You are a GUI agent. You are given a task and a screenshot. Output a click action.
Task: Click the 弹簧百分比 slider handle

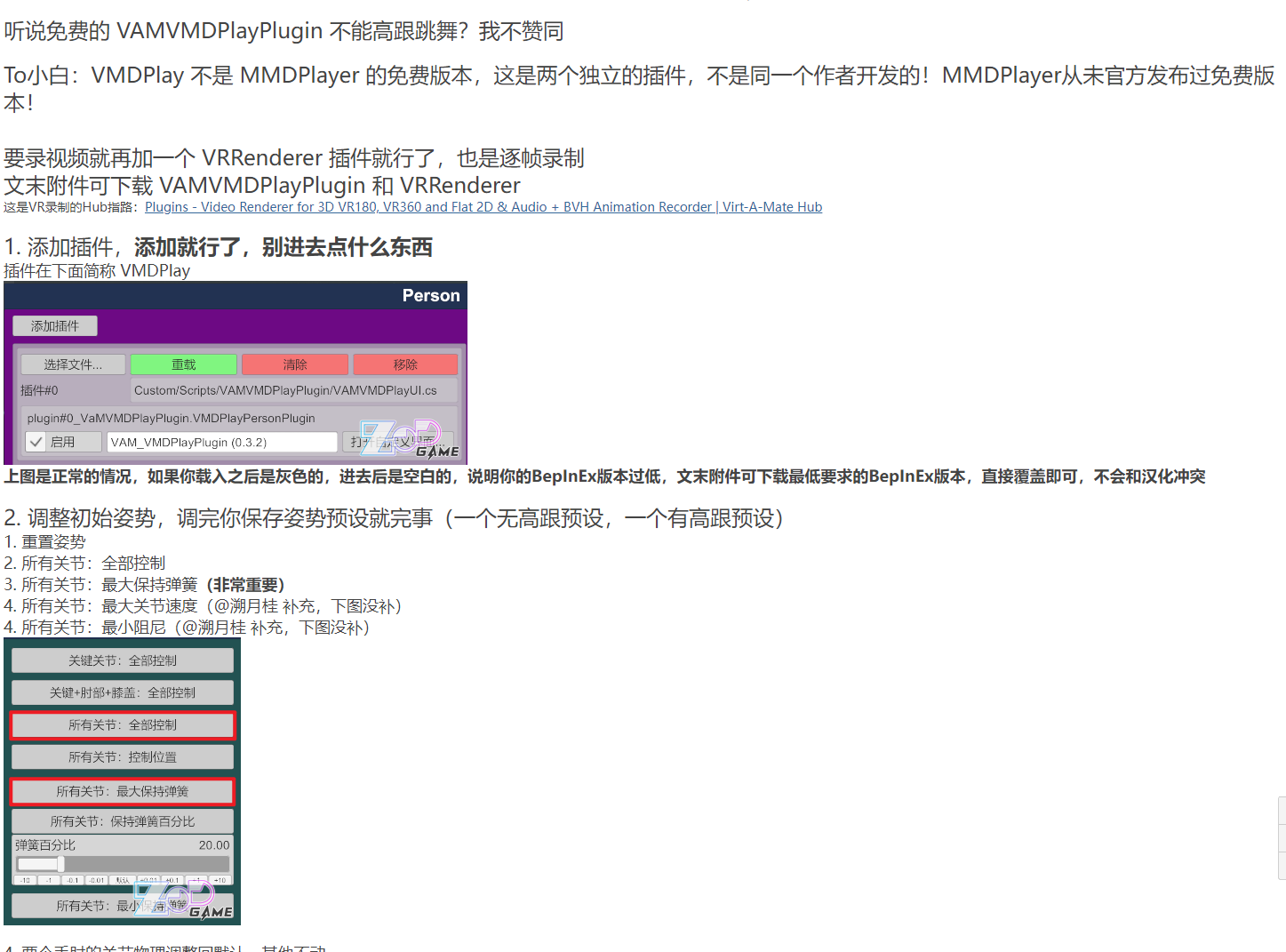tap(60, 864)
